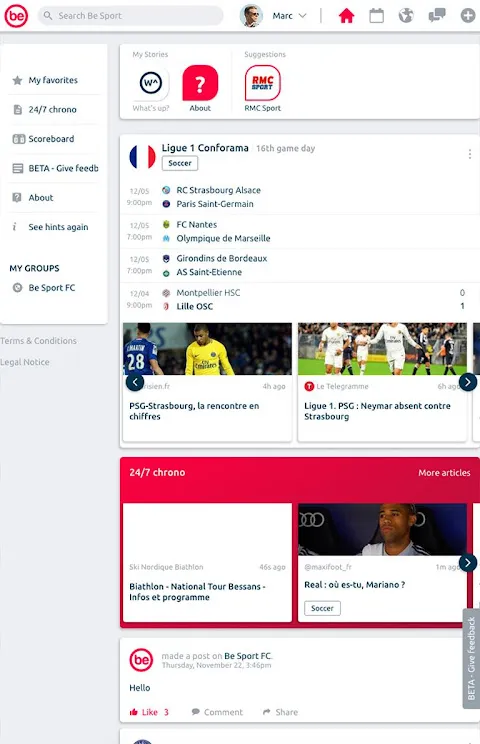Click the Soccer tag under Ligue 1 Conforama
This screenshot has width=480, height=744.
tap(180, 163)
